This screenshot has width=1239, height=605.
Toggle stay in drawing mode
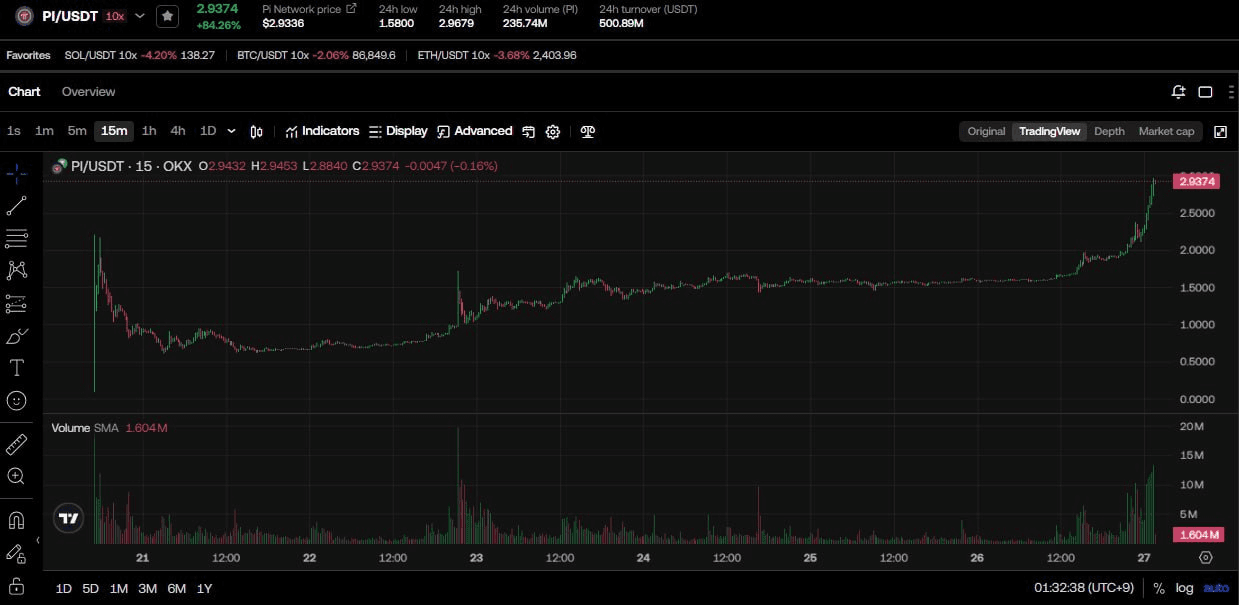point(16,552)
